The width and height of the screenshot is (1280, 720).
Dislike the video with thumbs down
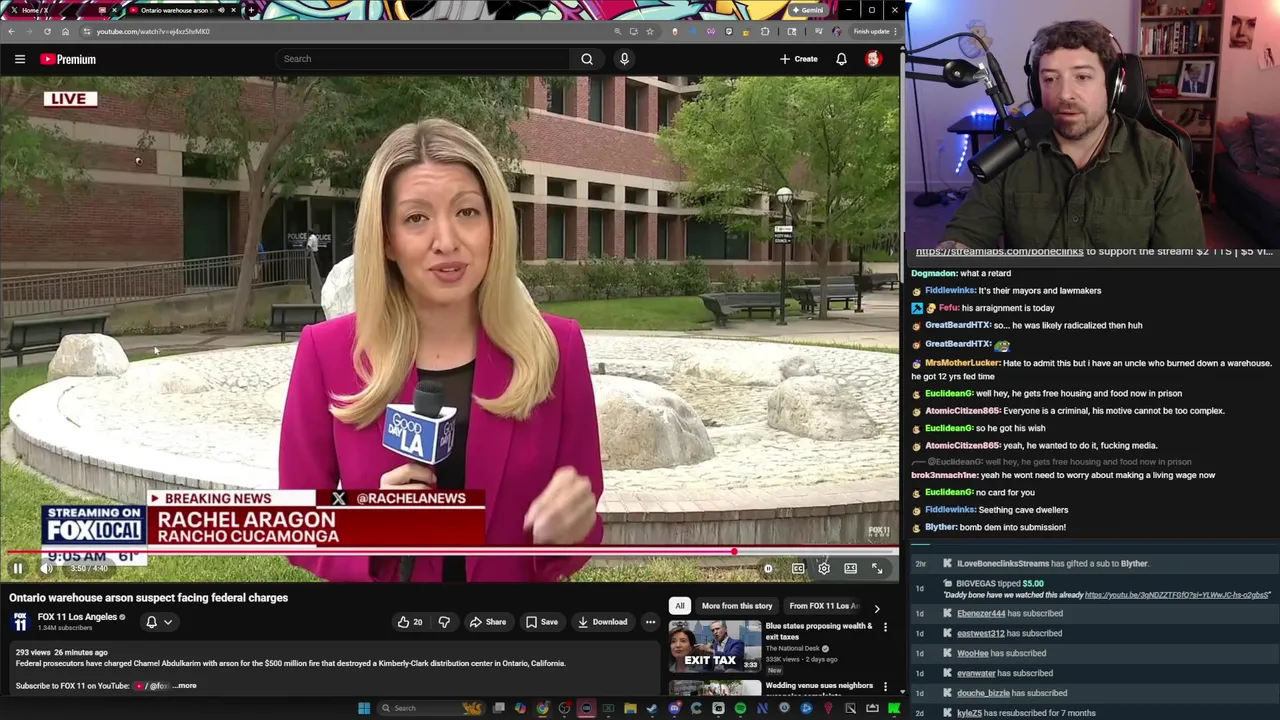444,622
